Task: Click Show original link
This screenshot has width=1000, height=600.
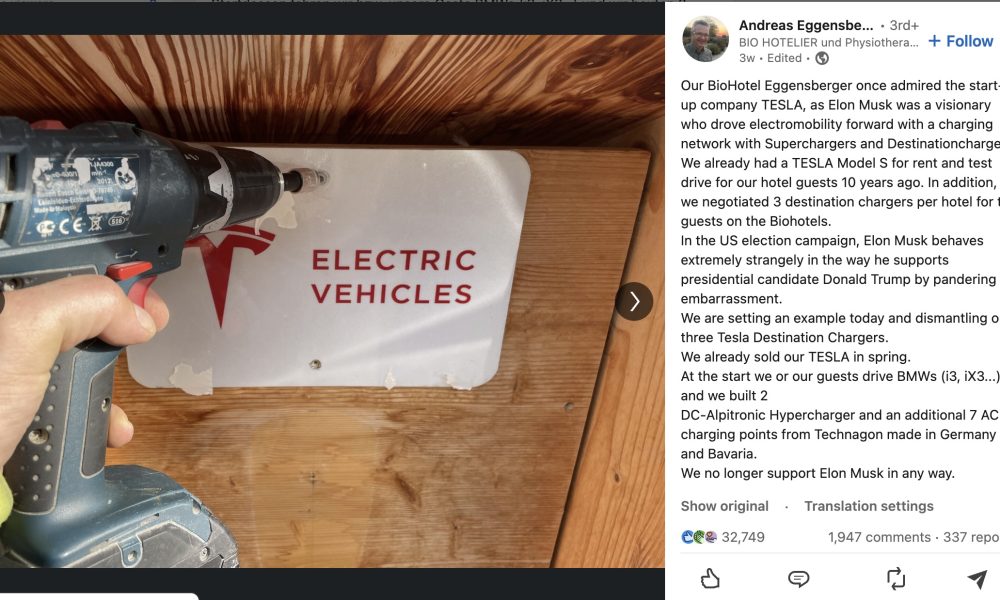Action: (724, 506)
